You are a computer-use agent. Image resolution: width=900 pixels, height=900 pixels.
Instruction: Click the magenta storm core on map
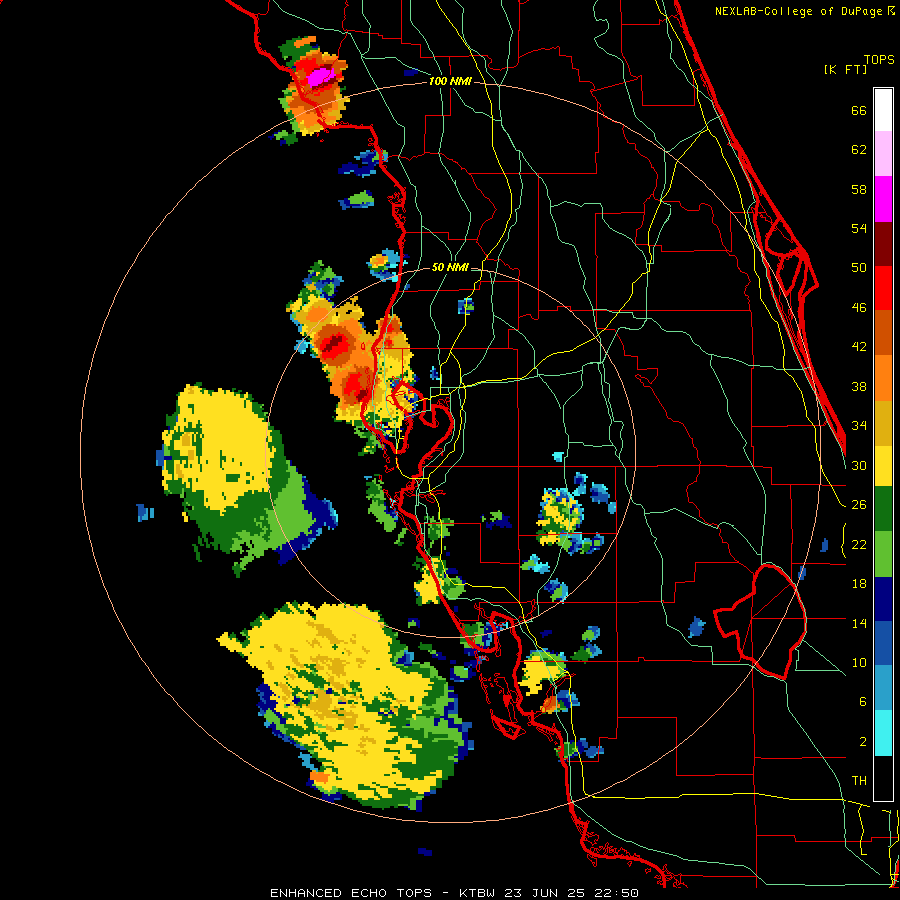(320, 76)
